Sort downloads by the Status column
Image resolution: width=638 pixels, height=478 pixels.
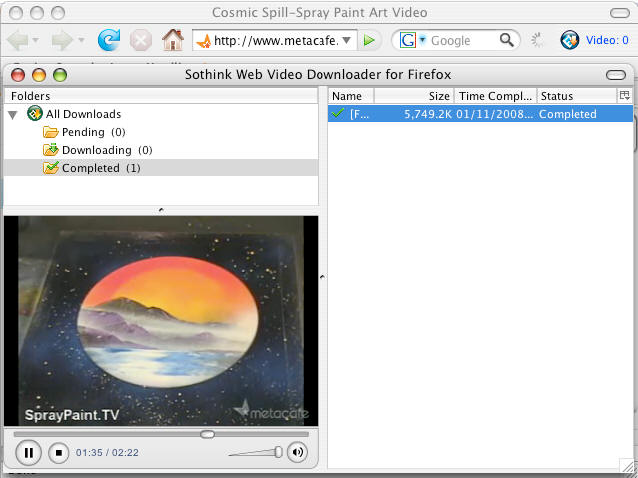point(577,96)
